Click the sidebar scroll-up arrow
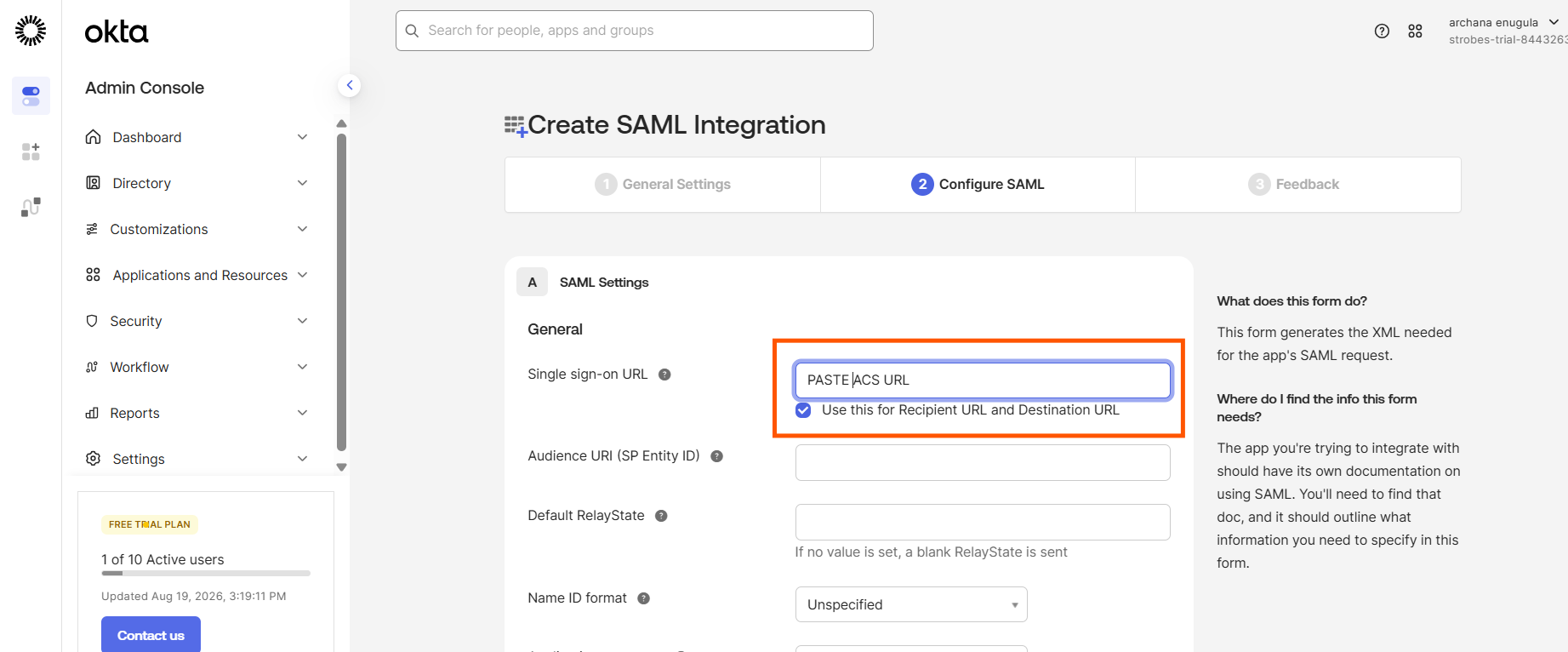Screen dimensions: 1568x652 (x=341, y=123)
